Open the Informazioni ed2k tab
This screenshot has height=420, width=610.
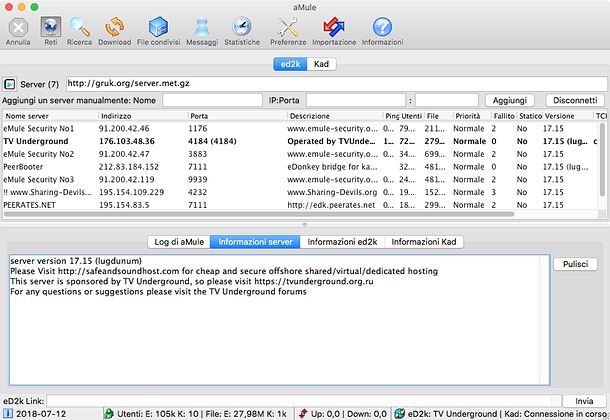[x=342, y=242]
